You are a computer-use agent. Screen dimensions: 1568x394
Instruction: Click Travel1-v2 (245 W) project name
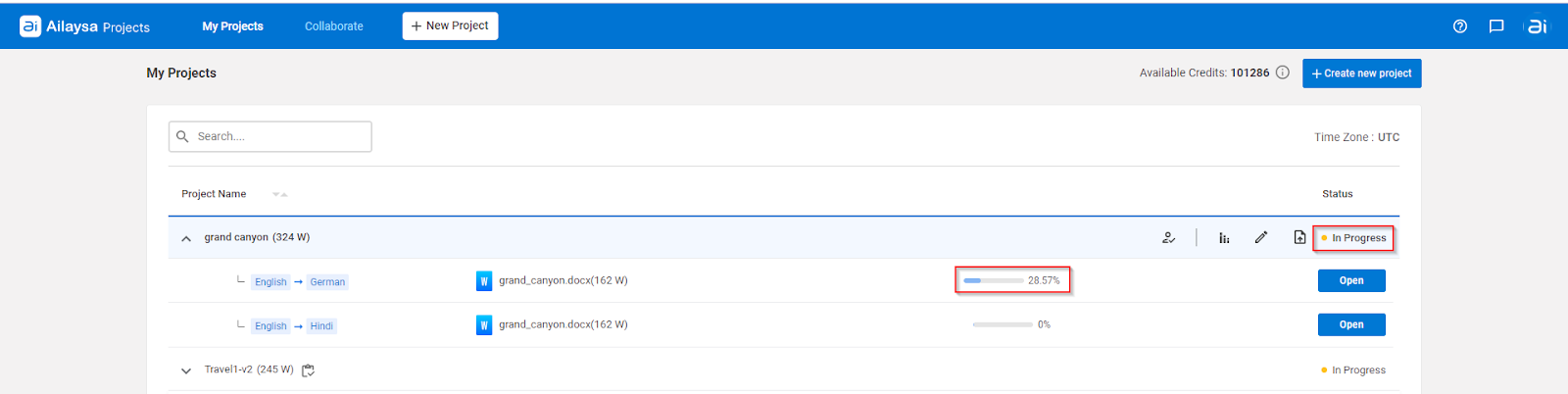tap(249, 369)
